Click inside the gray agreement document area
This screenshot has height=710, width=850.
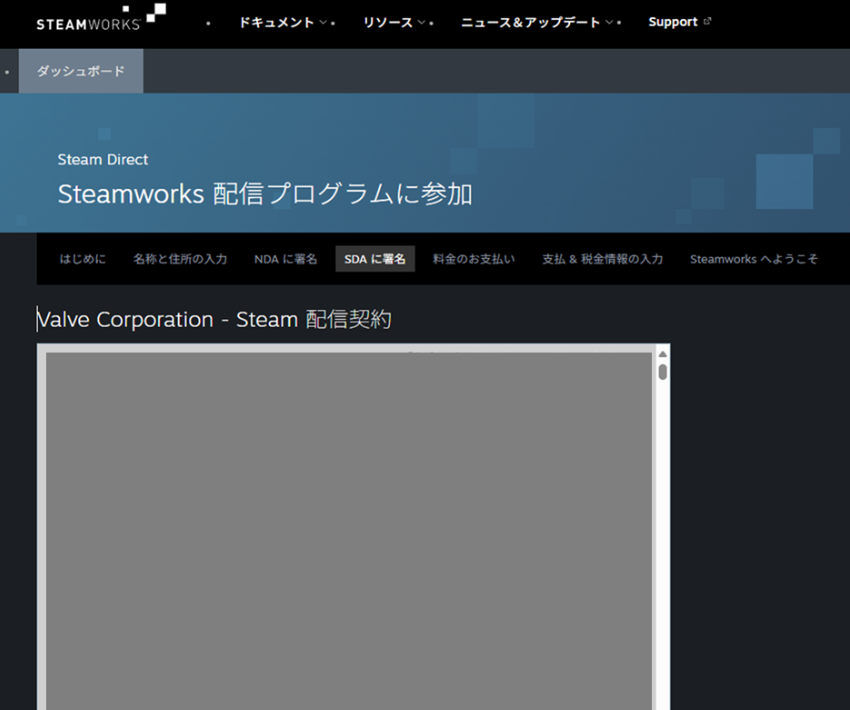348,530
